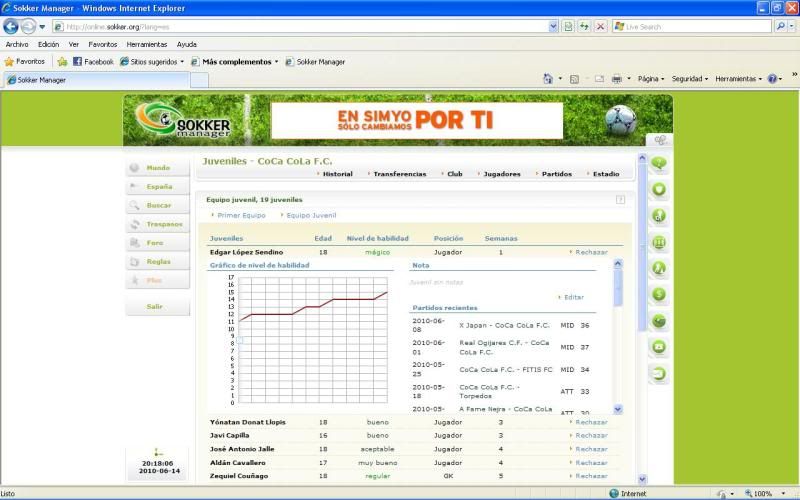Expand the Herramientas dropdown
800x500 pixels.
pos(740,78)
